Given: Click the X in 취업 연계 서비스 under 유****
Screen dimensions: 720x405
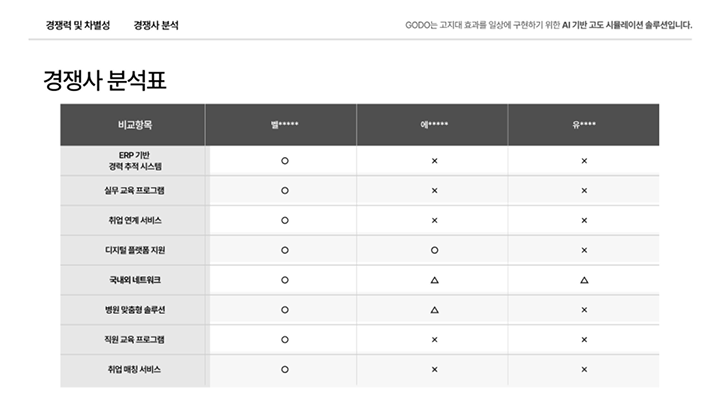Looking at the screenshot, I should pos(584,220).
